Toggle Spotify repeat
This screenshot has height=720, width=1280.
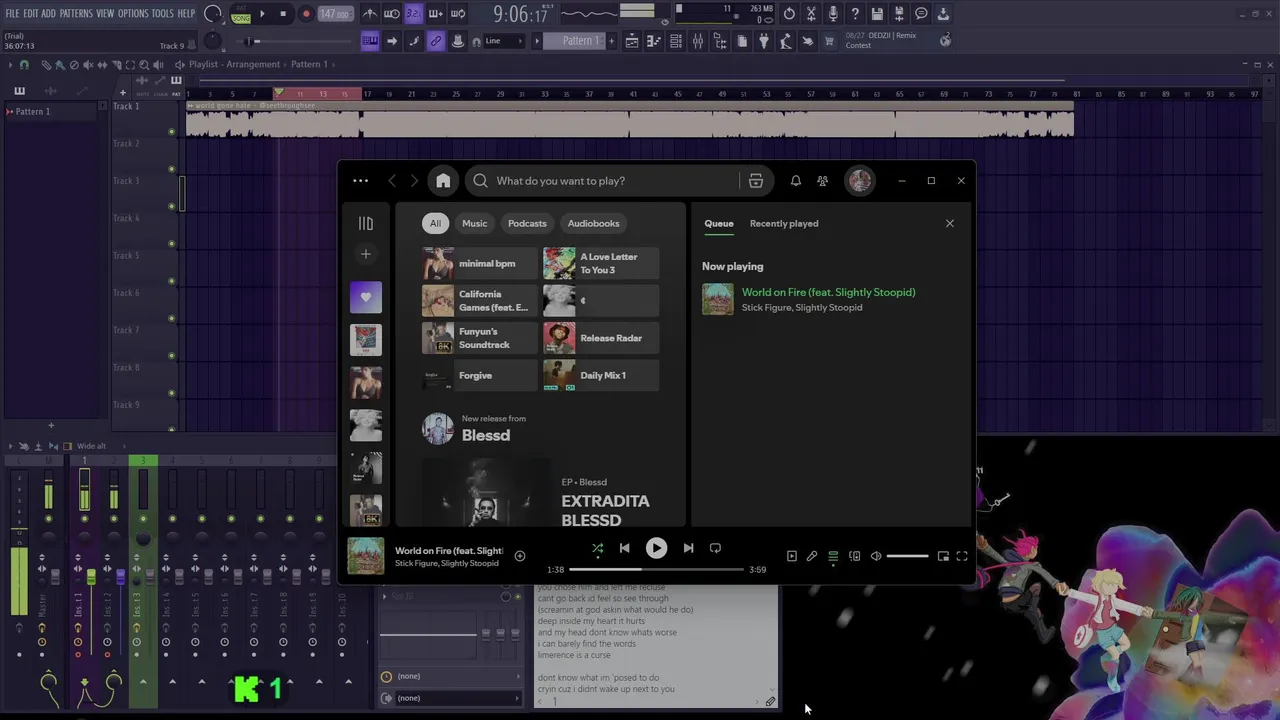point(715,548)
